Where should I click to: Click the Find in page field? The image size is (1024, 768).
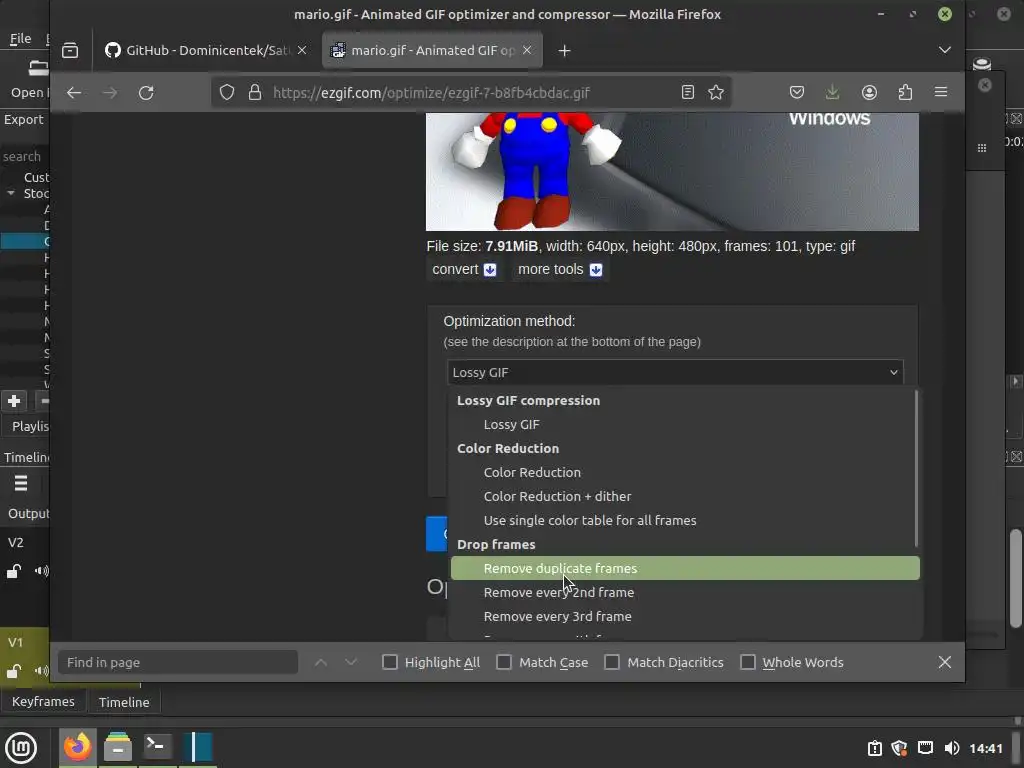[x=178, y=662]
